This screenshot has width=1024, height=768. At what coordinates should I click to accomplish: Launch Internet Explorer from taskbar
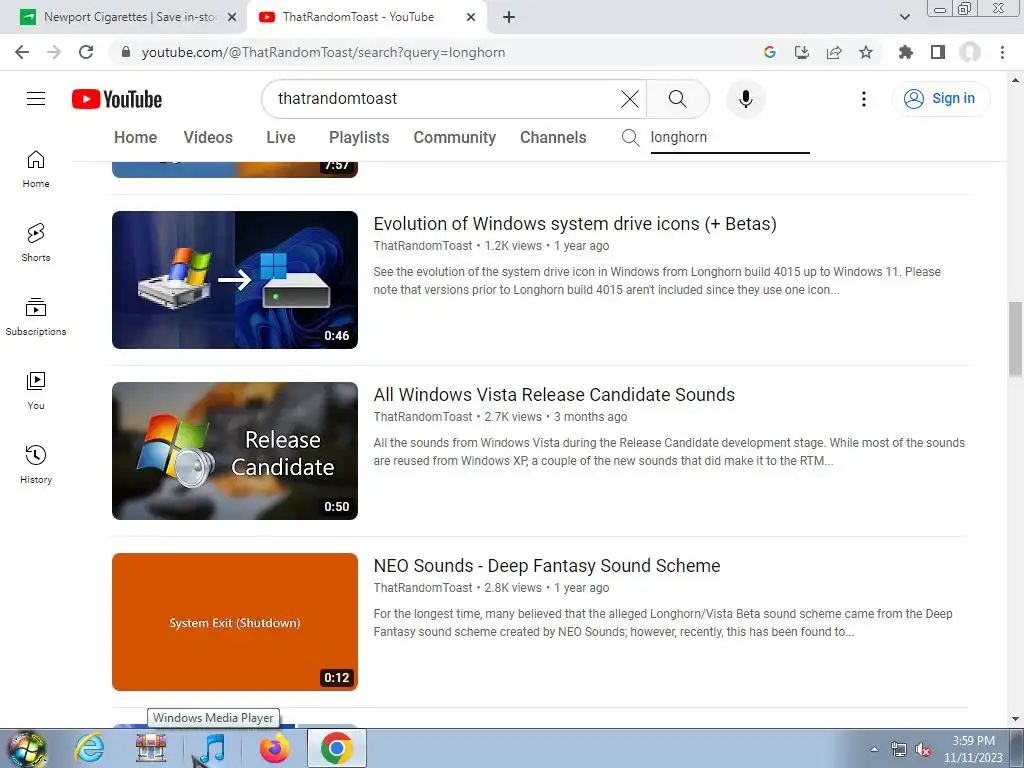coord(89,748)
